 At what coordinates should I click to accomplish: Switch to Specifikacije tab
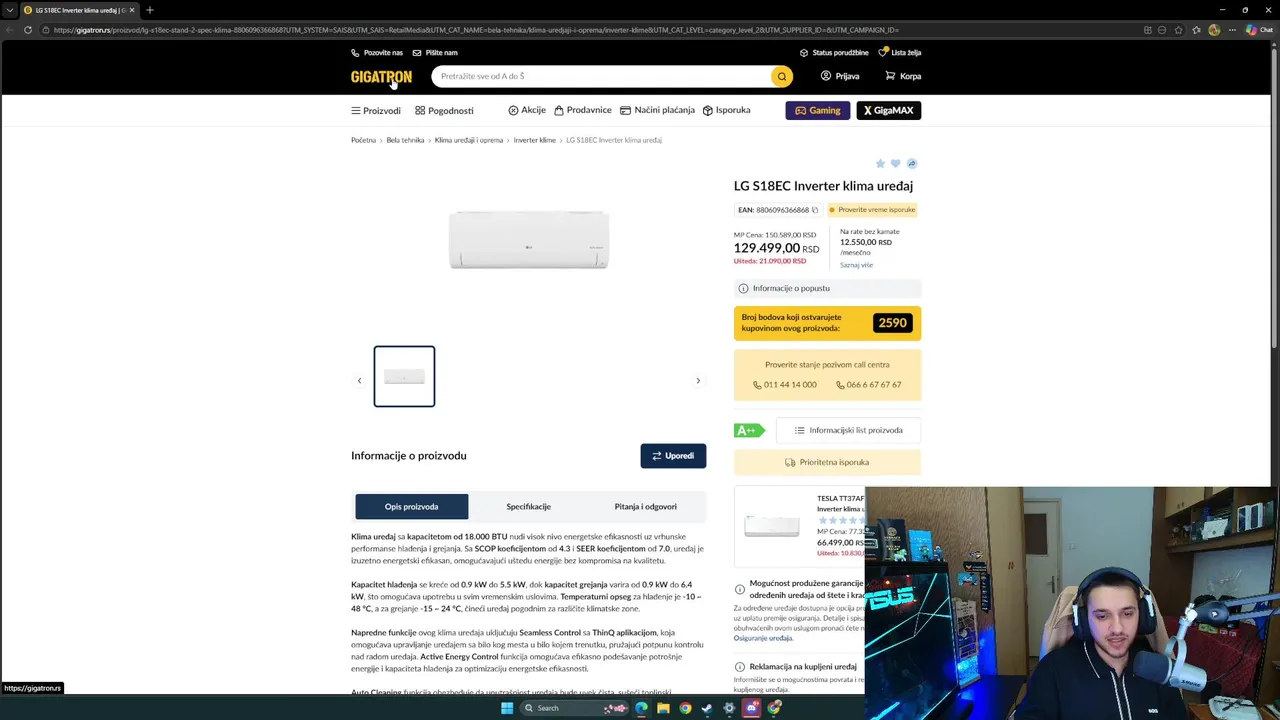pyautogui.click(x=528, y=507)
